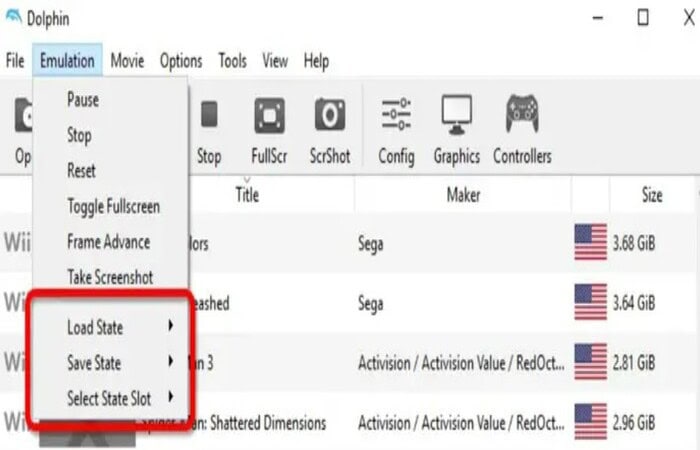This screenshot has height=450, width=700.
Task: Click the US flag for the 3.68 GiB game
Action: pos(591,242)
